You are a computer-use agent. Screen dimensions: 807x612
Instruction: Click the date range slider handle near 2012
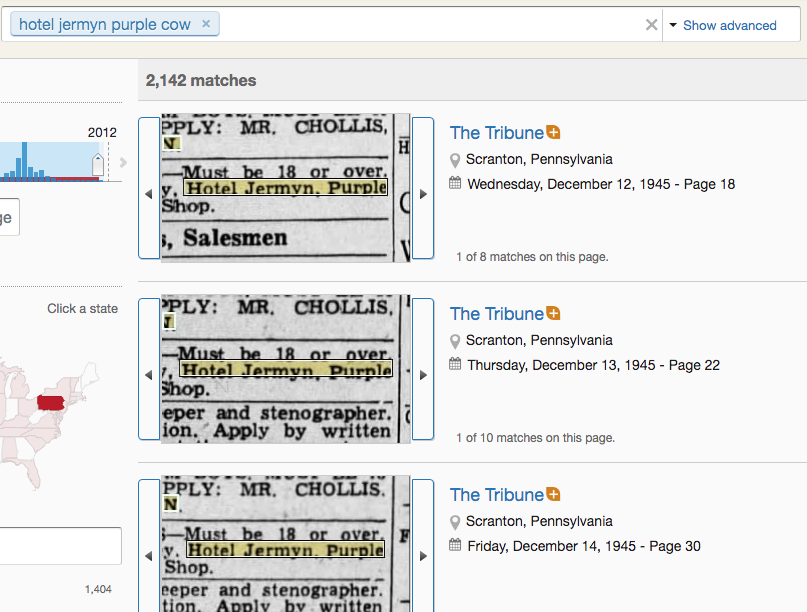click(x=98, y=164)
